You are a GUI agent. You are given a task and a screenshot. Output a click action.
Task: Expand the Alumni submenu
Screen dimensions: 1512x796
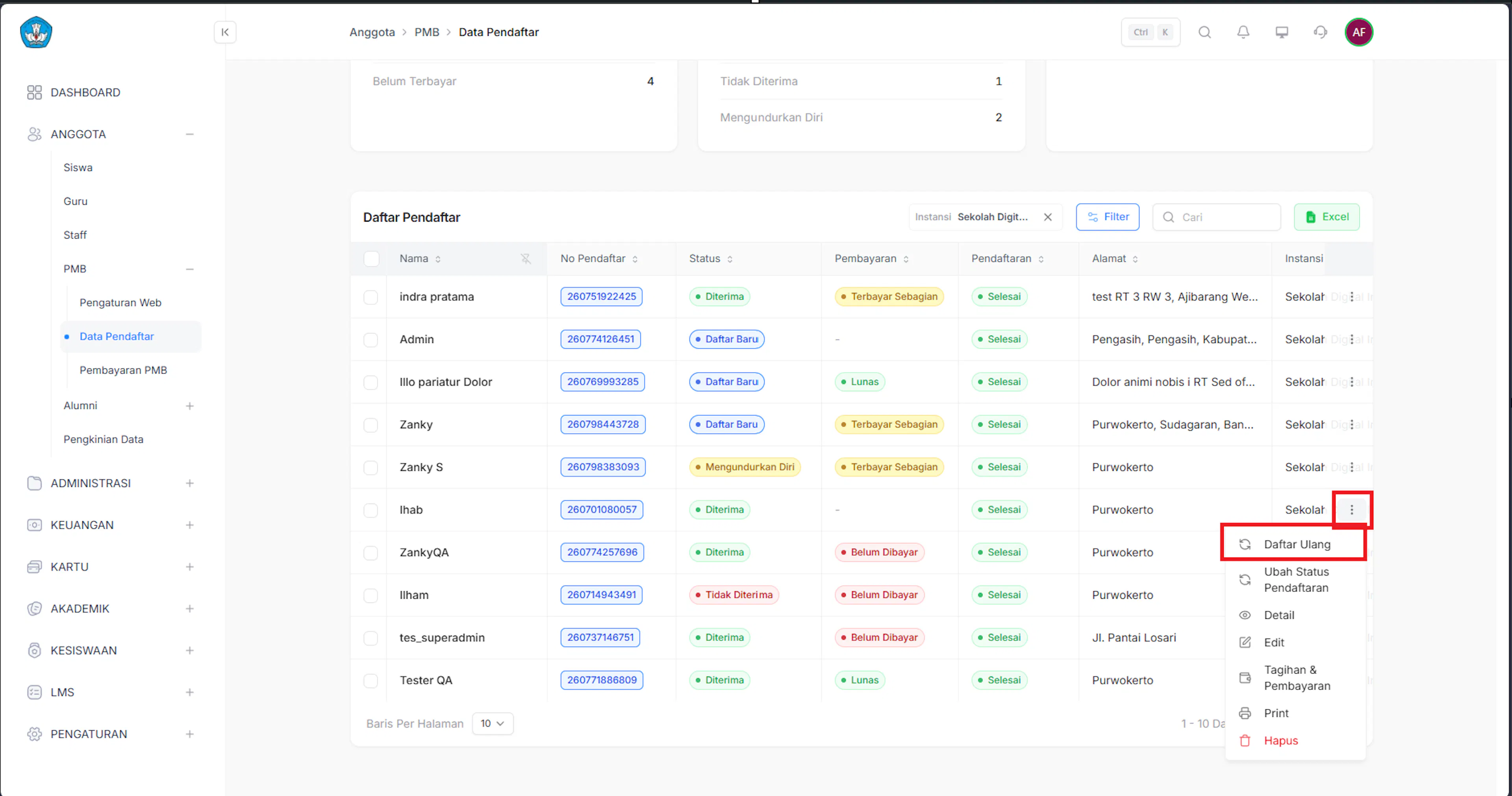click(189, 406)
